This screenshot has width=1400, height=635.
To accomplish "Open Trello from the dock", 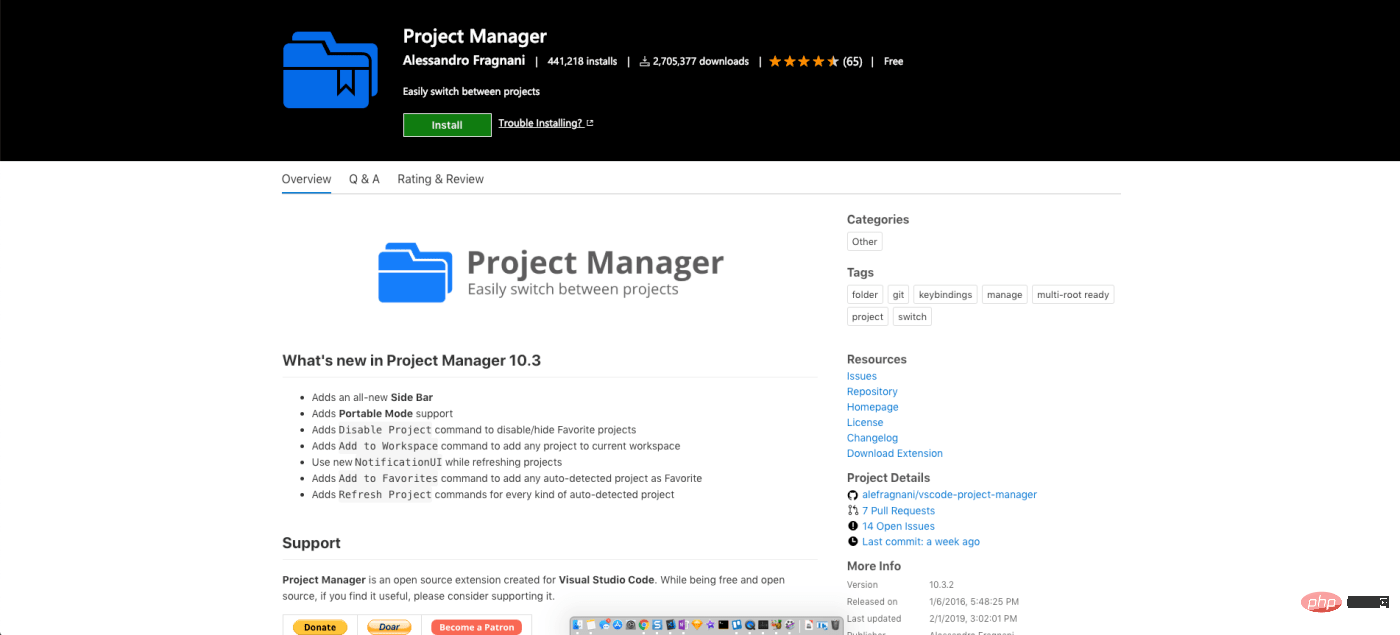I will click(736, 625).
